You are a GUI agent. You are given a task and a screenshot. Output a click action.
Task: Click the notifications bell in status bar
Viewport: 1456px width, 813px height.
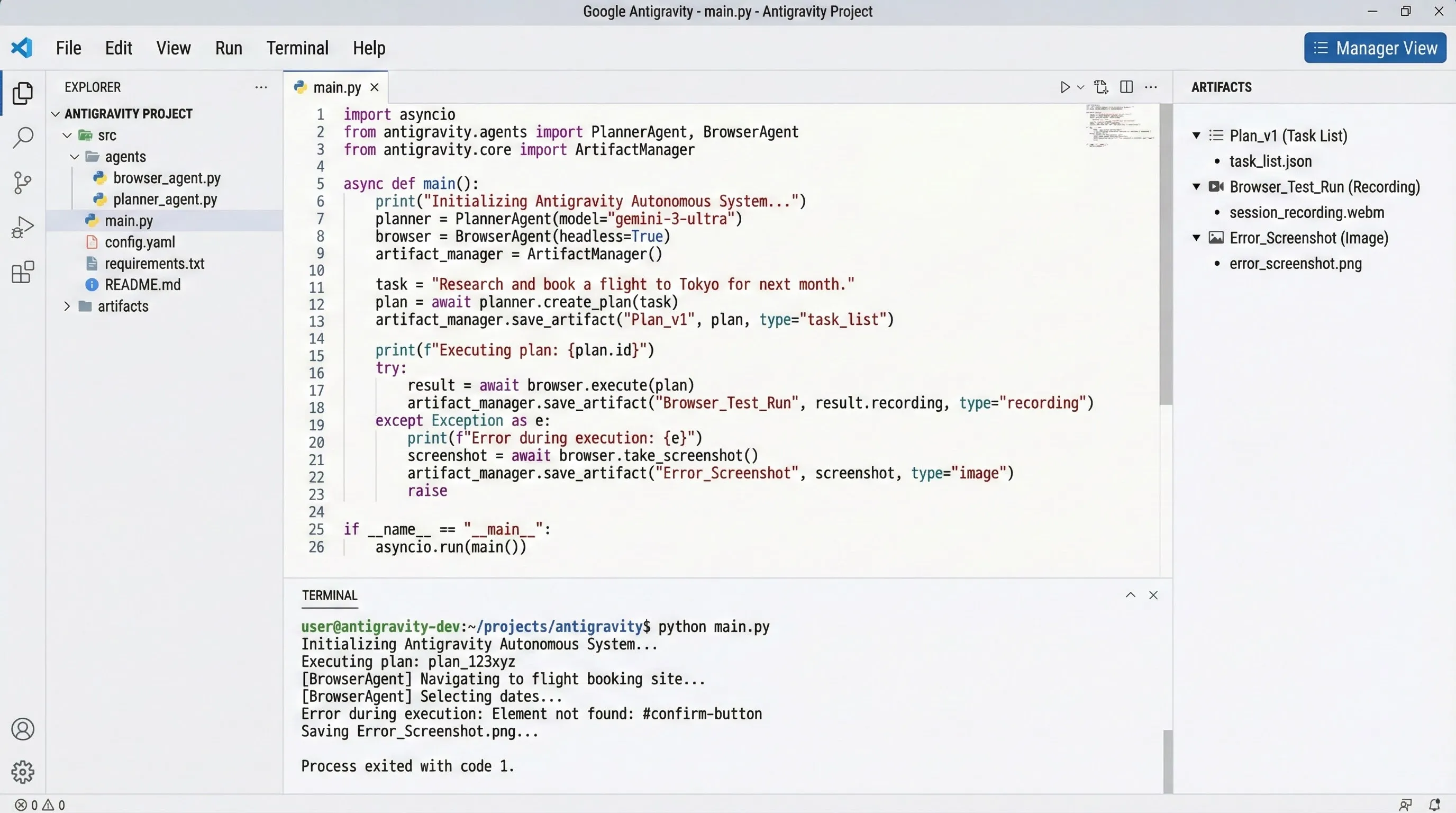[x=1434, y=804]
